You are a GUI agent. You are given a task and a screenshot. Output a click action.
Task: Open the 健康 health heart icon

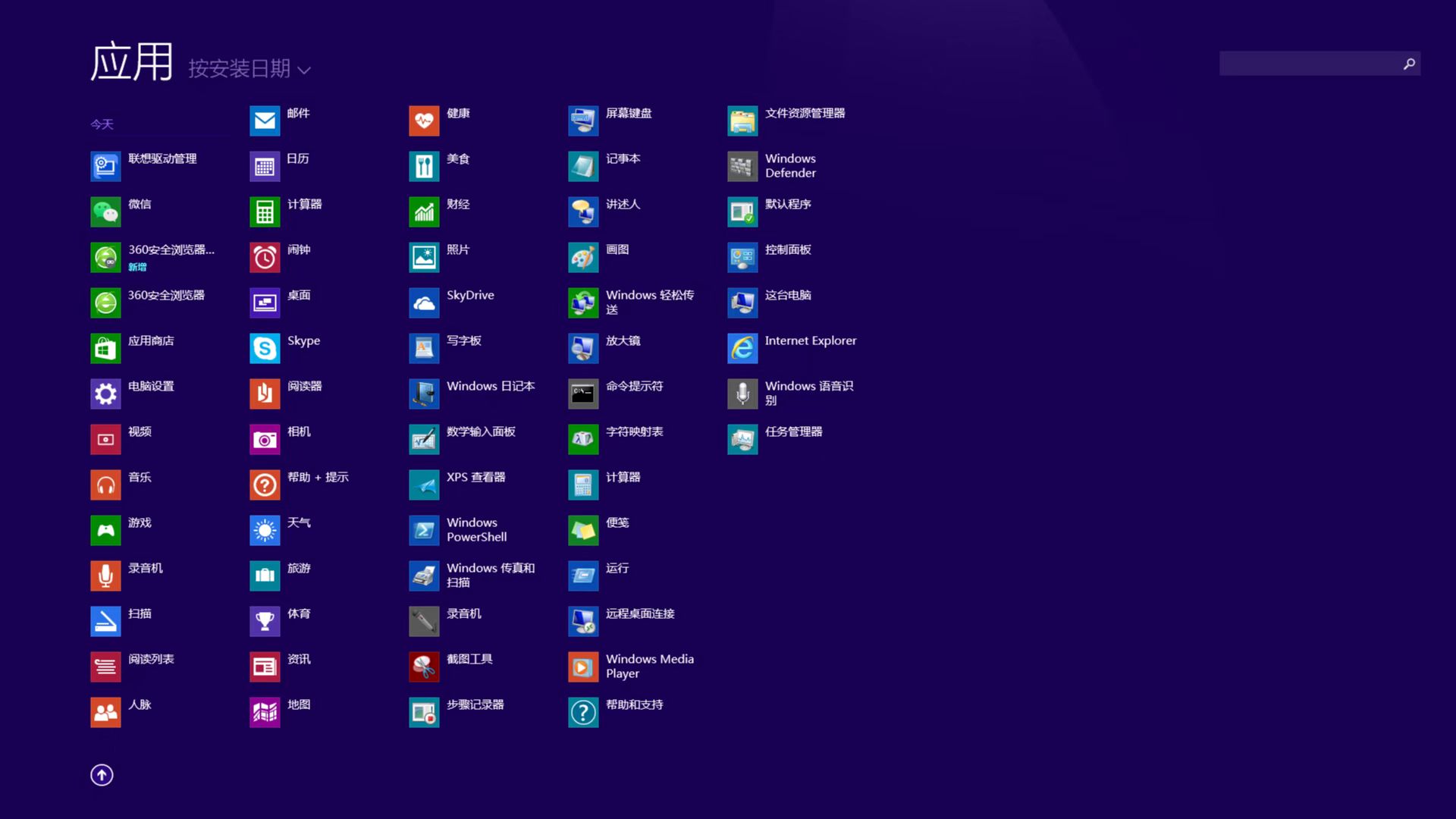click(424, 121)
